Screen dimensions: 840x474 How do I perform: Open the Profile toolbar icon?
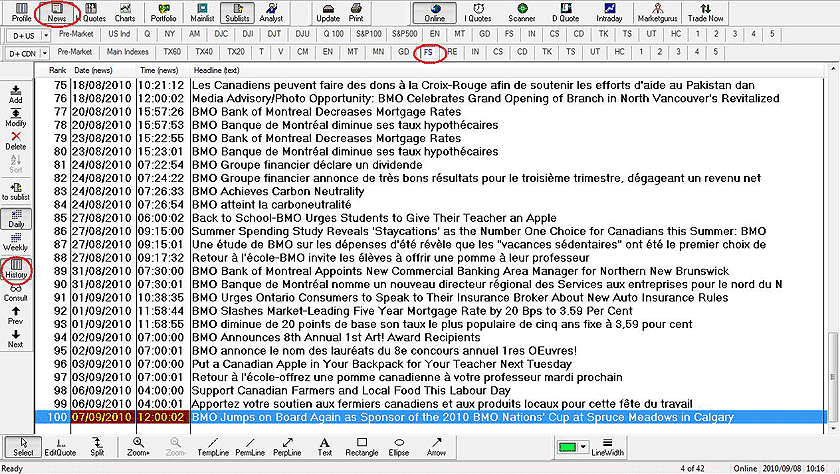pyautogui.click(x=21, y=13)
